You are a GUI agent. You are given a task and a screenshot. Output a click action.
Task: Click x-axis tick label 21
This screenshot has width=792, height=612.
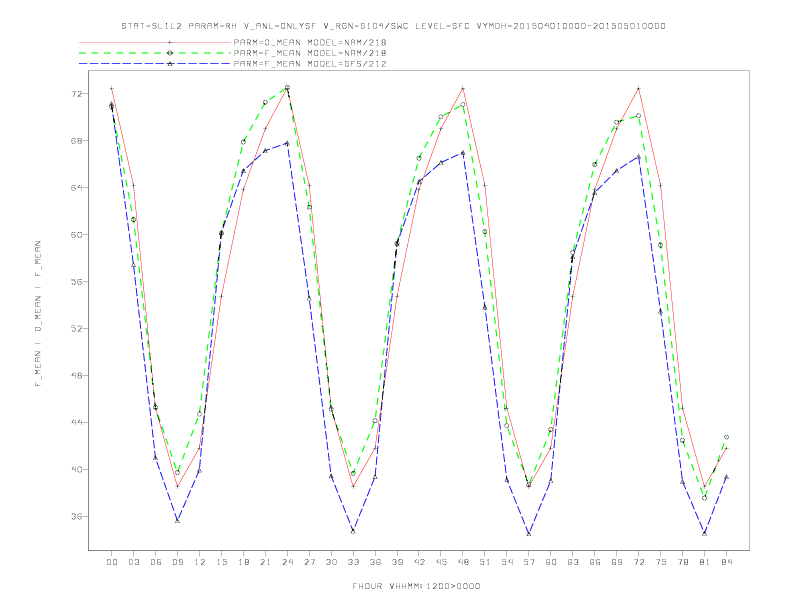click(x=265, y=562)
